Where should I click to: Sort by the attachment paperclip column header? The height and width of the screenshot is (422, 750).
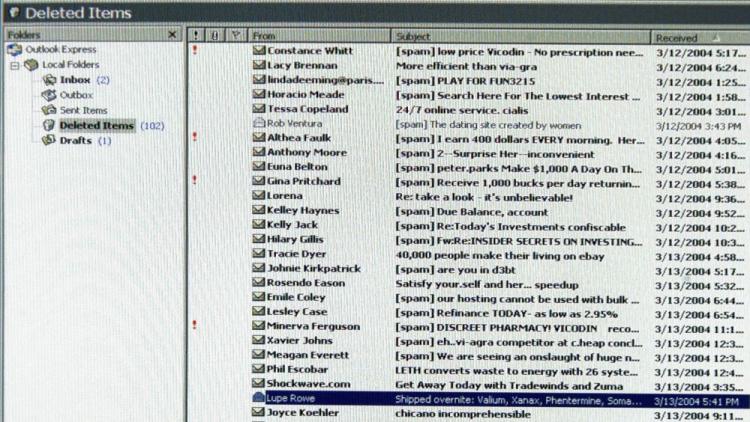pos(214,36)
